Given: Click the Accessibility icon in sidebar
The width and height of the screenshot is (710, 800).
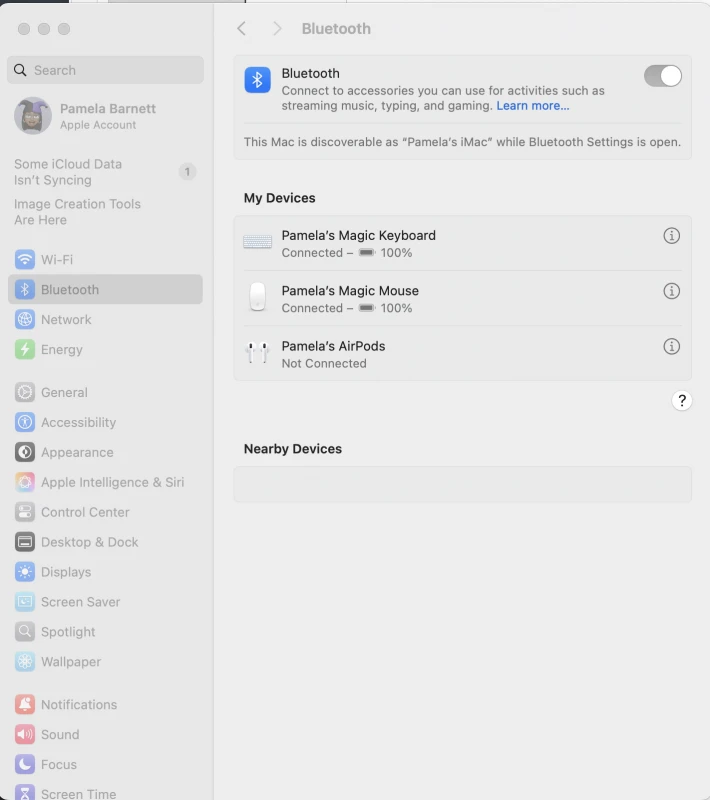Looking at the screenshot, I should coord(24,422).
